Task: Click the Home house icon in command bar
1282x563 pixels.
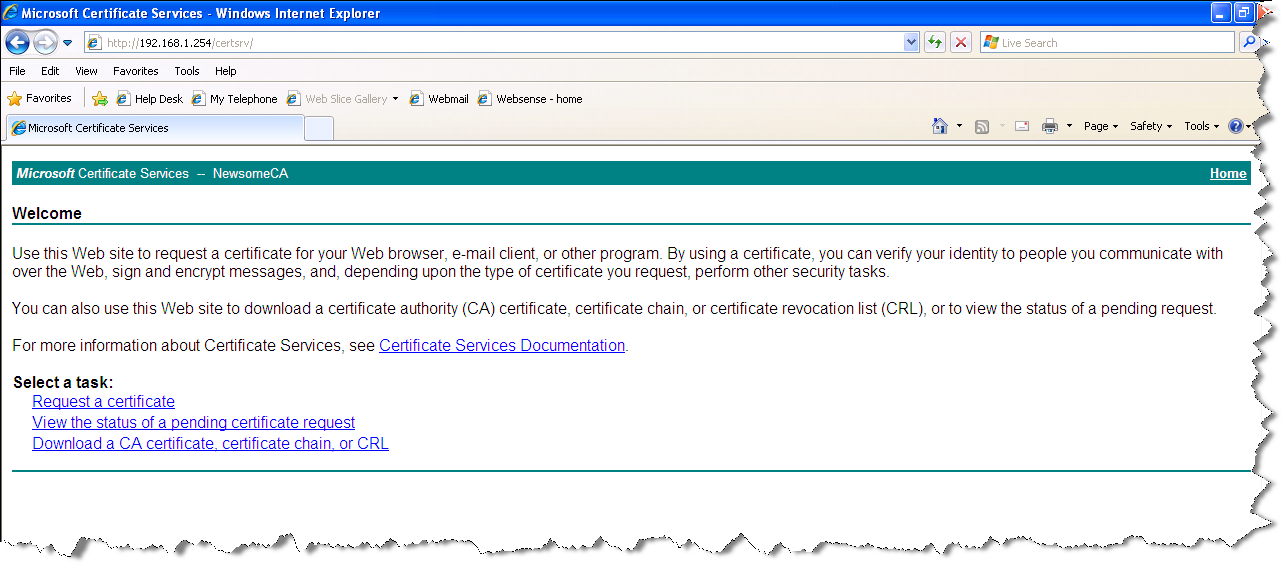Action: (940, 126)
